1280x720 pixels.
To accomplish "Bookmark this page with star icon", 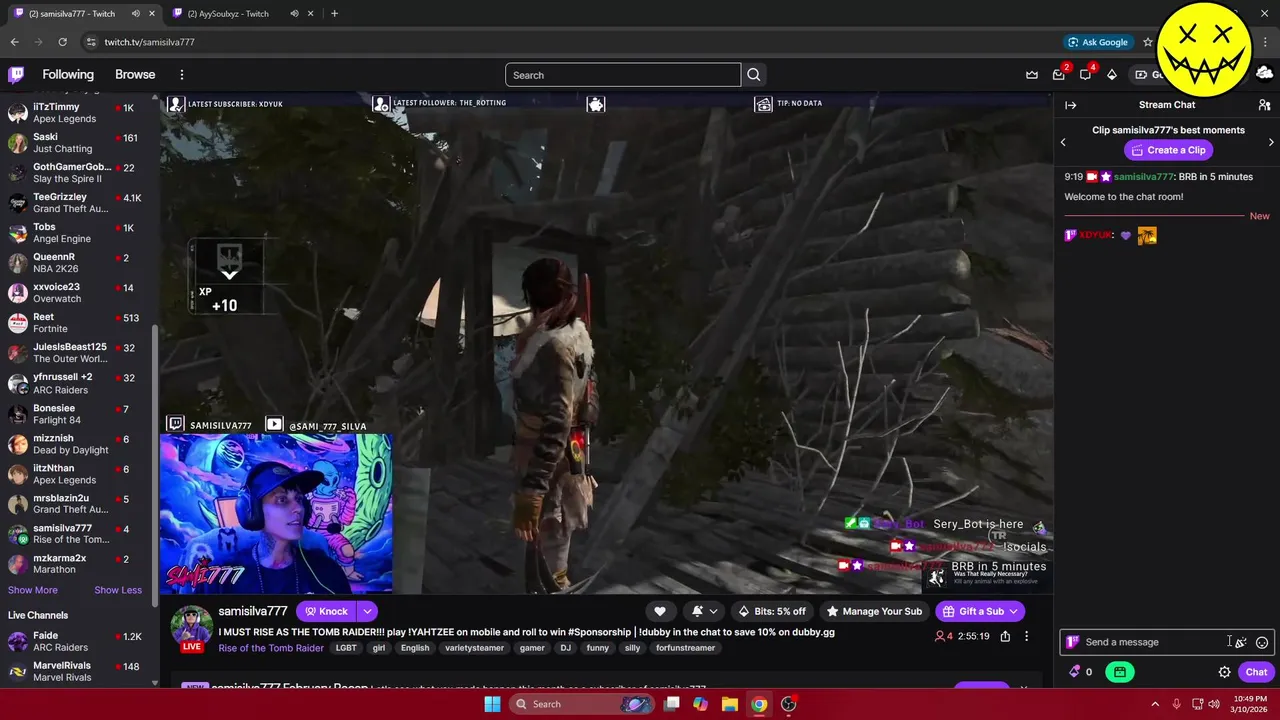I will (x=1148, y=42).
